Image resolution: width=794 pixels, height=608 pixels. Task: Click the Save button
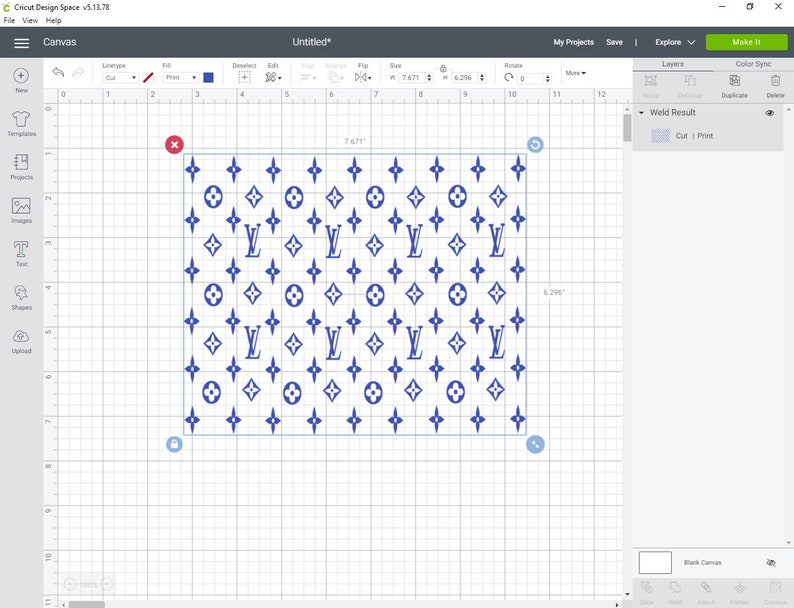(614, 42)
